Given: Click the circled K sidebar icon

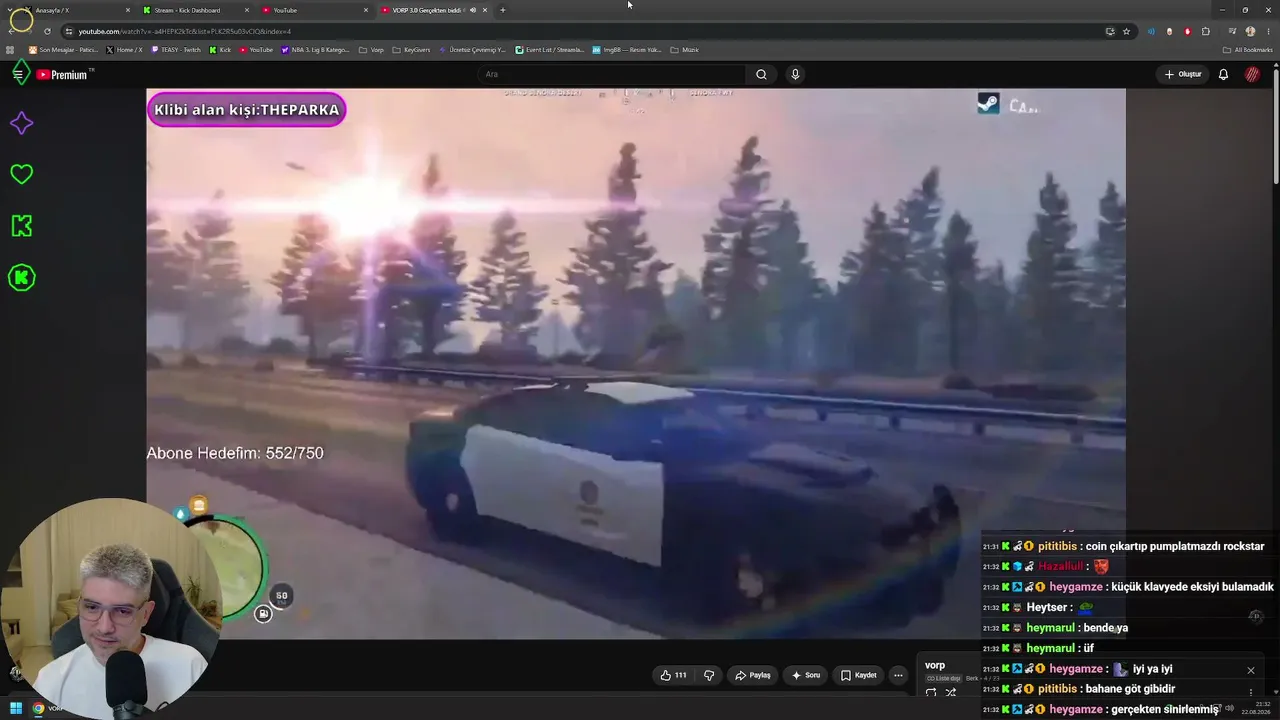Looking at the screenshot, I should coord(21,278).
